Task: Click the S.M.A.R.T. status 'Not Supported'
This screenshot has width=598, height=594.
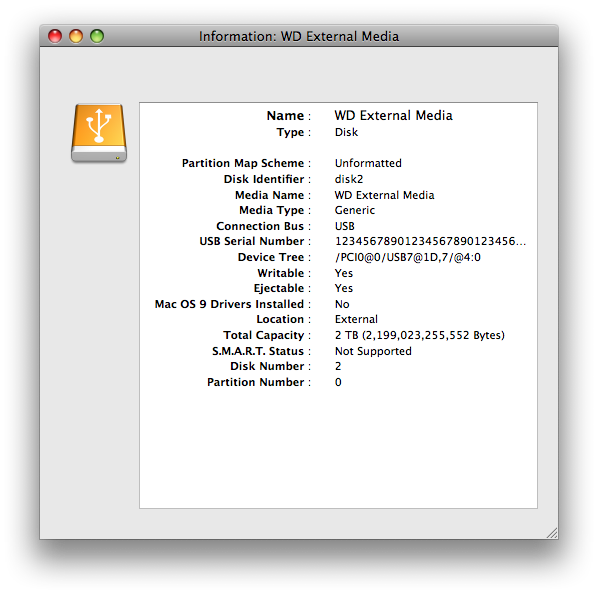Action: (373, 351)
